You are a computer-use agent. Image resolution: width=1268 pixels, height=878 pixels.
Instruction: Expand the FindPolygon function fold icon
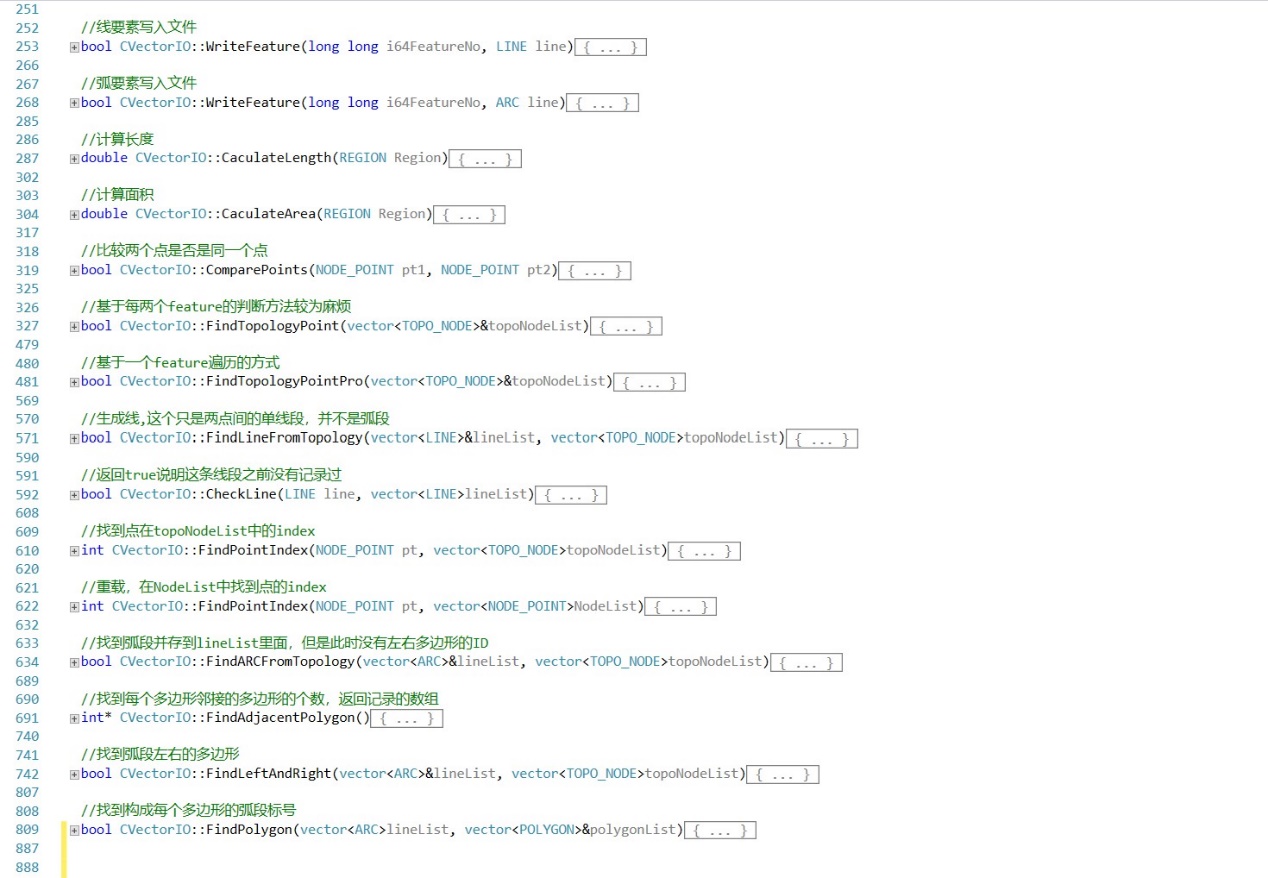[x=74, y=831]
